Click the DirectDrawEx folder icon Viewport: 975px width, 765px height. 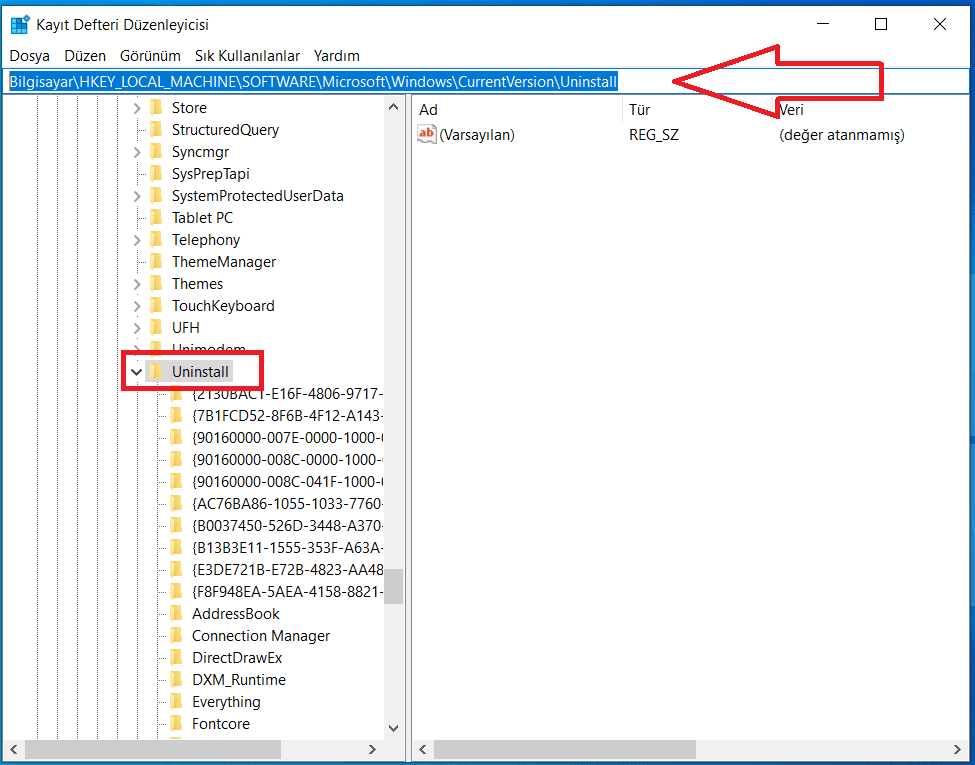tap(177, 657)
